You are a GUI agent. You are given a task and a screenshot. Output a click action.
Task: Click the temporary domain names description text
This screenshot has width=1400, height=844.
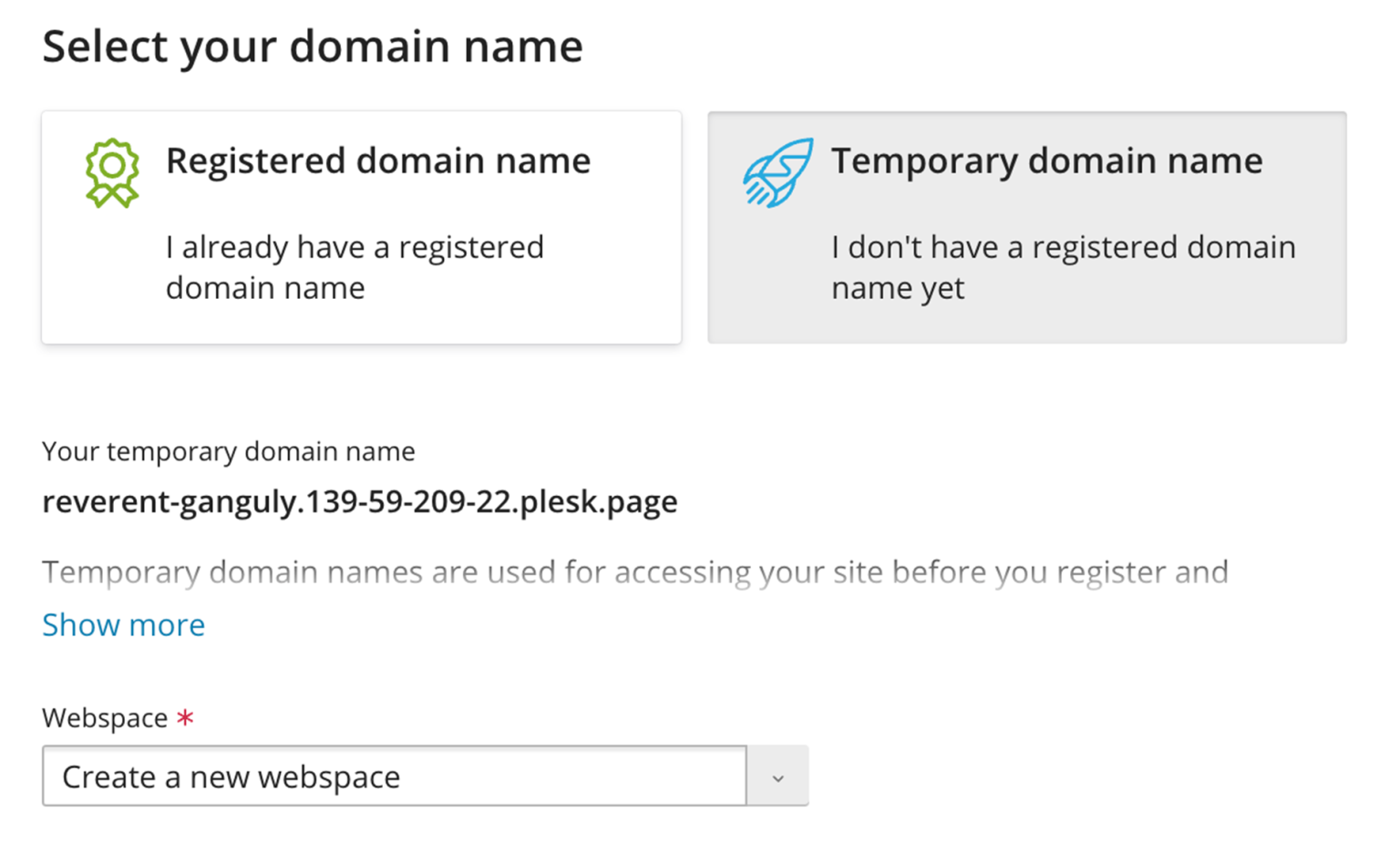click(x=635, y=572)
